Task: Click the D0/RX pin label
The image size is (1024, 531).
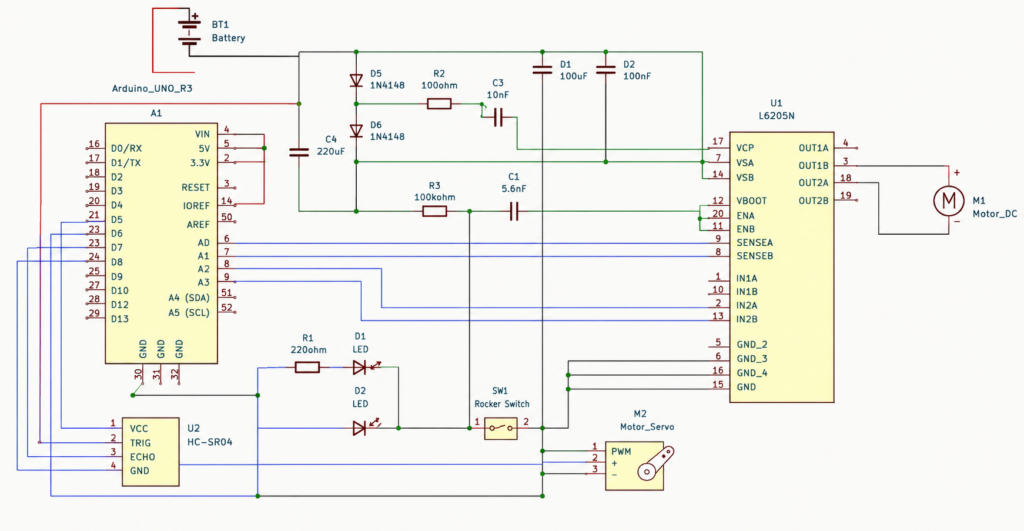Action: [126, 148]
